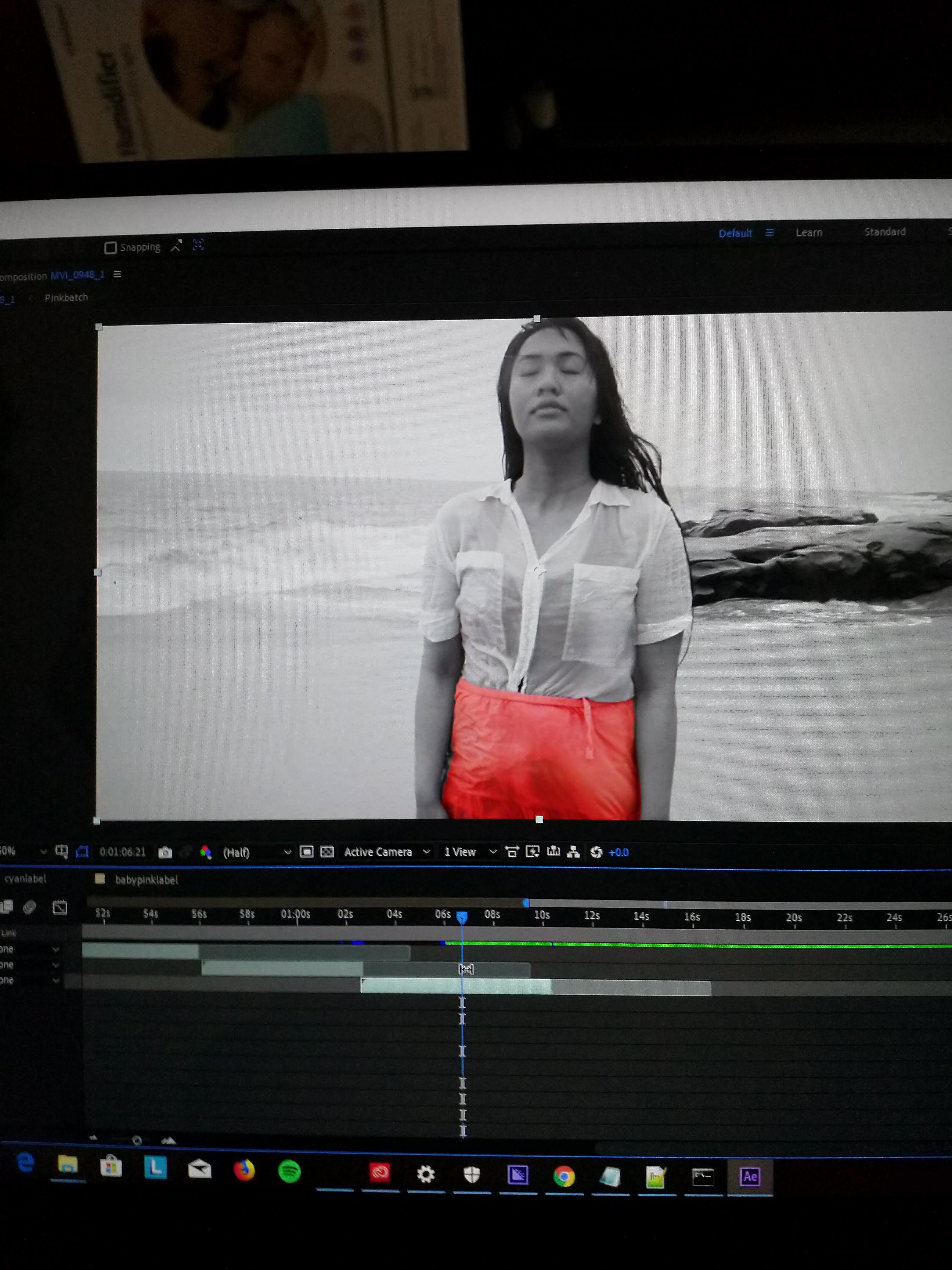
Task: Click the Show Channel RGB color icon
Action: coord(205,852)
